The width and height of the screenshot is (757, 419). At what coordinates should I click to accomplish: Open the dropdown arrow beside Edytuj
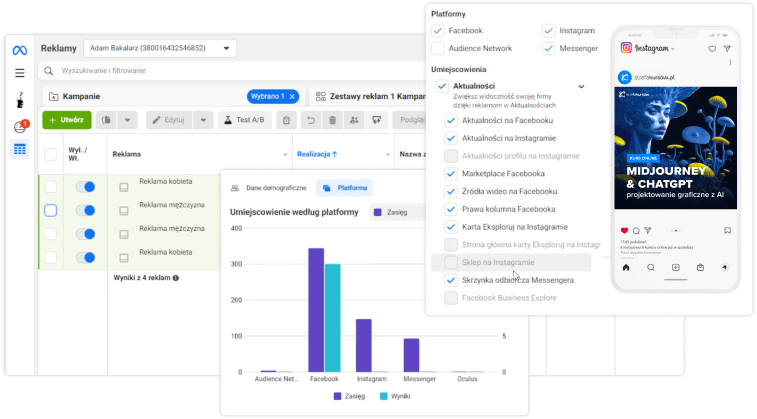tap(203, 120)
